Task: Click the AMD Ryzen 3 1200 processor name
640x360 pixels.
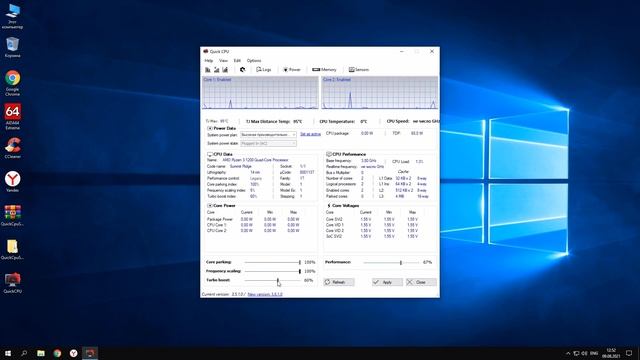Action: pyautogui.click(x=256, y=160)
